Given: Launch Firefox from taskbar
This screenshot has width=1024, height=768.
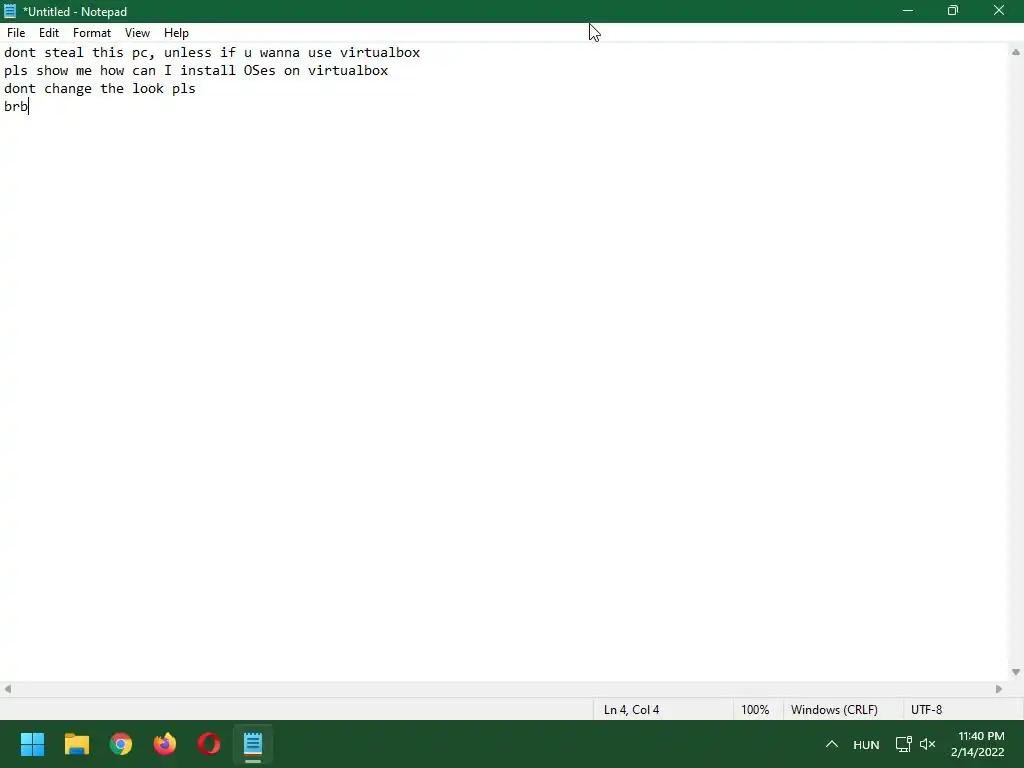Looking at the screenshot, I should click(x=165, y=744).
